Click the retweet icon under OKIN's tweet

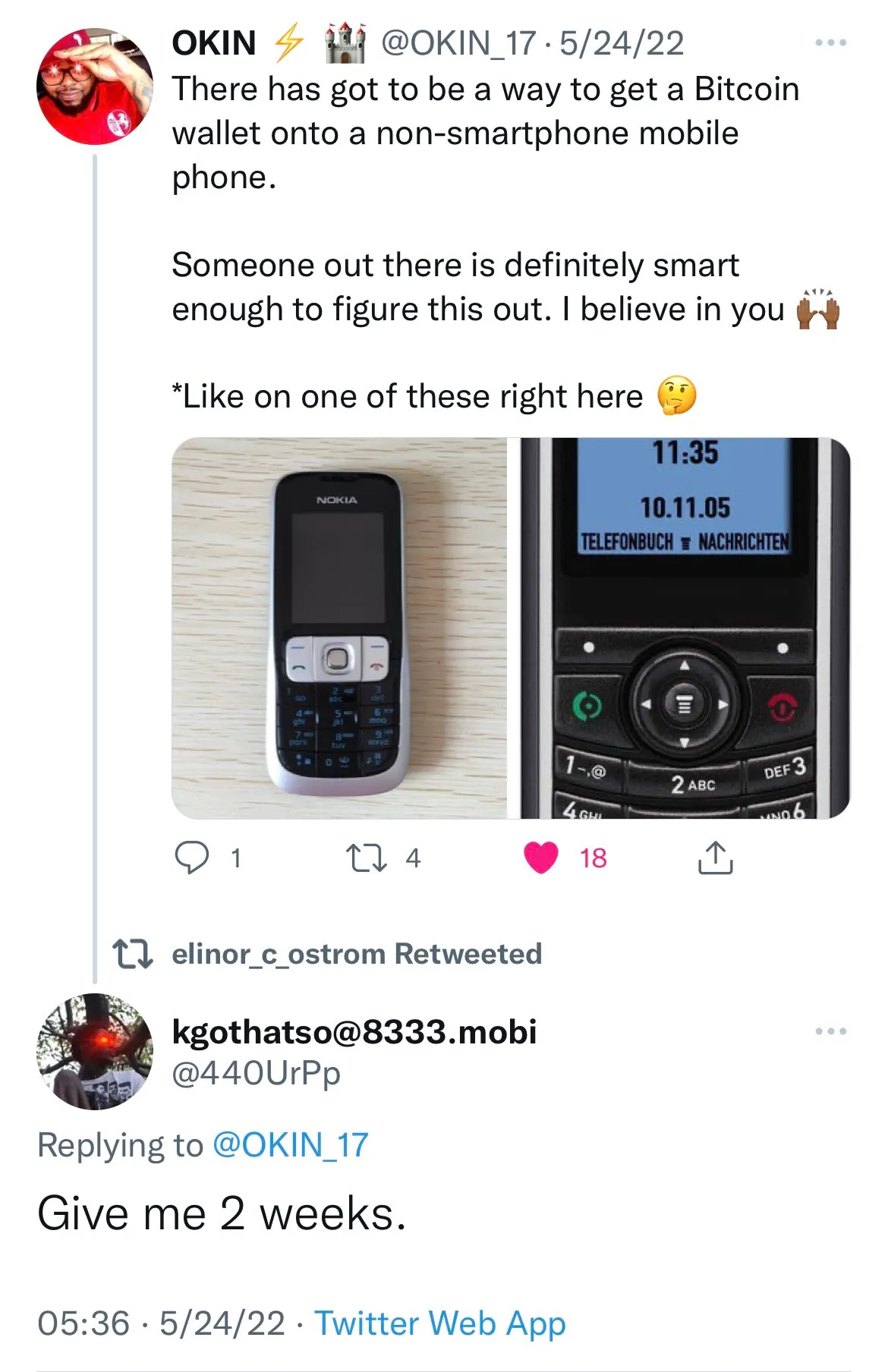(367, 857)
